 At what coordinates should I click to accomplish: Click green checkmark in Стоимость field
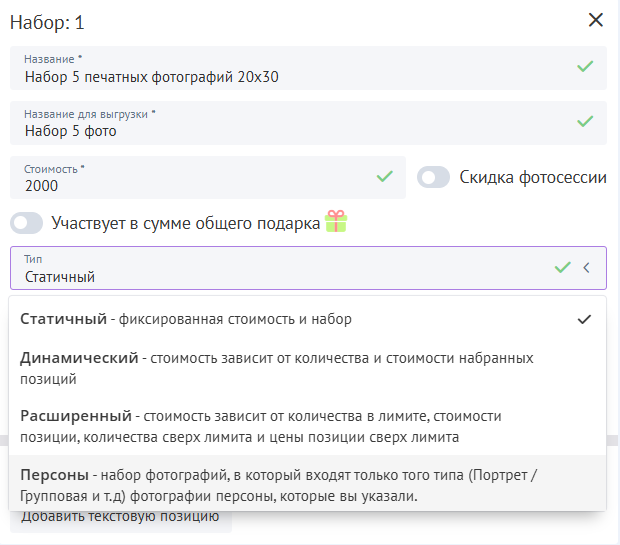click(x=384, y=177)
